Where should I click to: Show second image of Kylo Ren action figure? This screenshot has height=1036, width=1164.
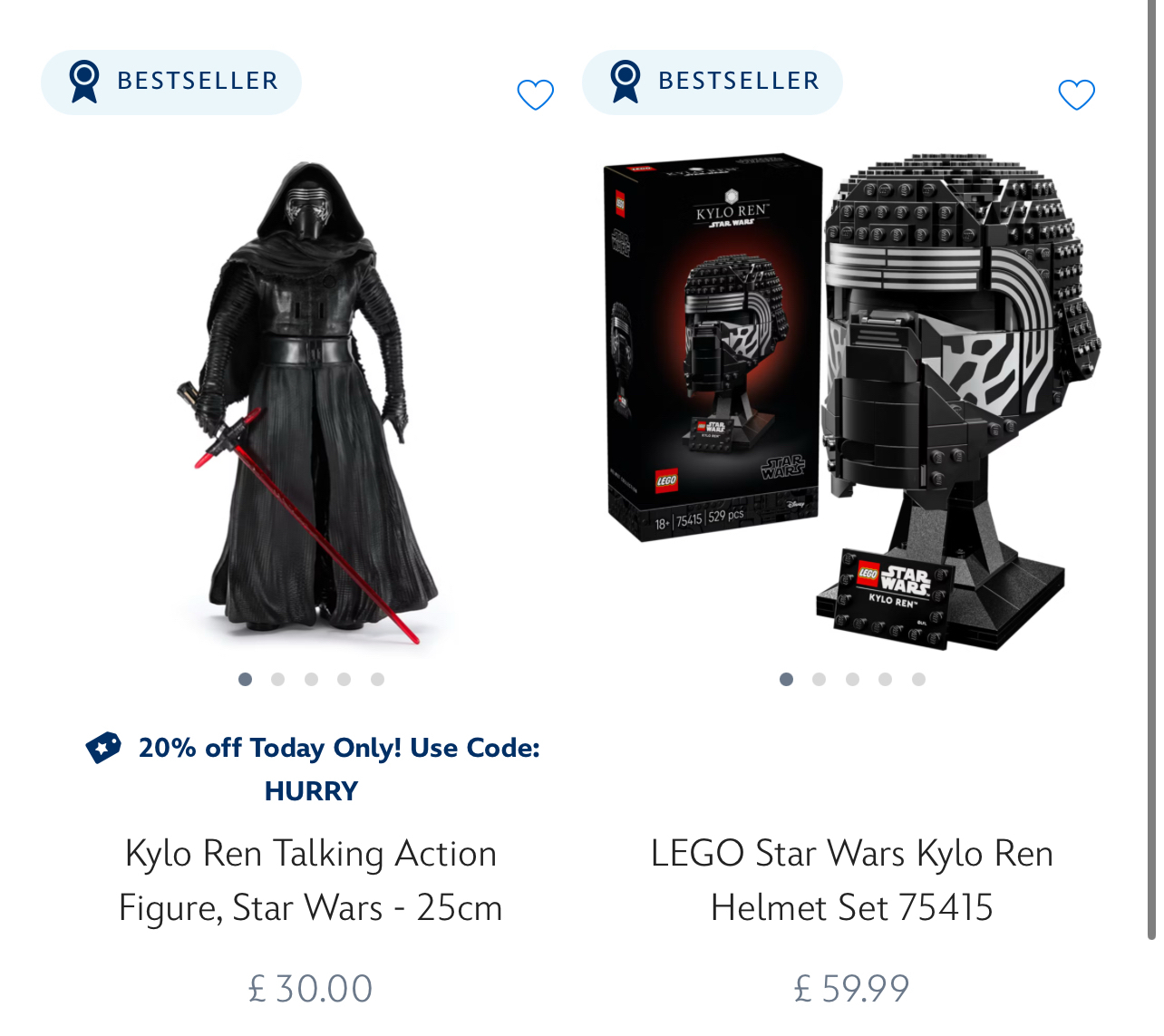coord(277,679)
